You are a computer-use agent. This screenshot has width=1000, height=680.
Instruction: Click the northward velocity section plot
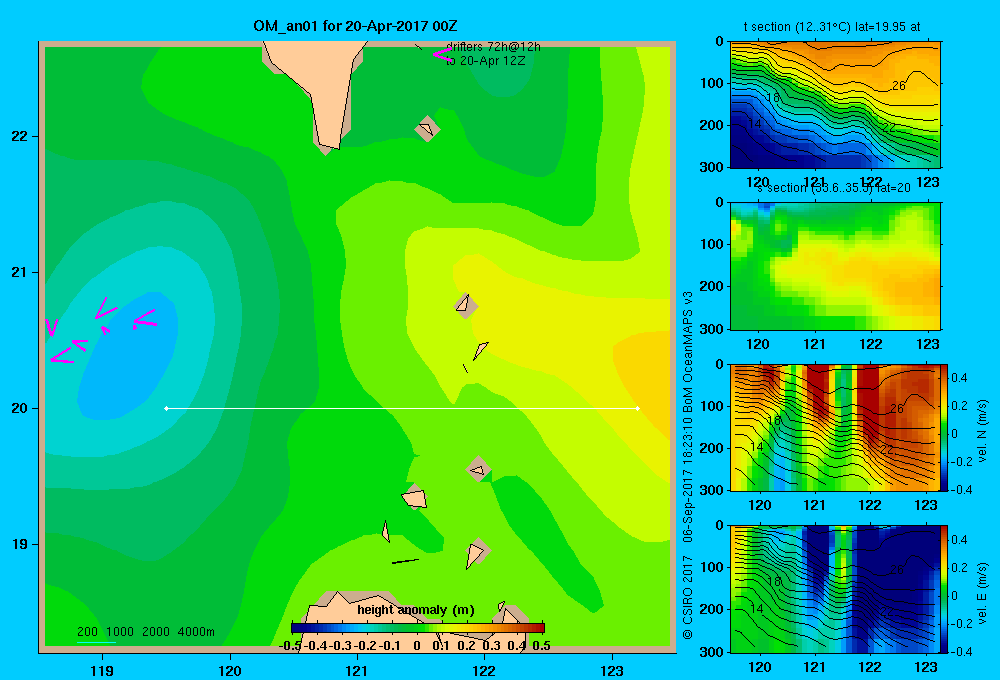[835, 427]
